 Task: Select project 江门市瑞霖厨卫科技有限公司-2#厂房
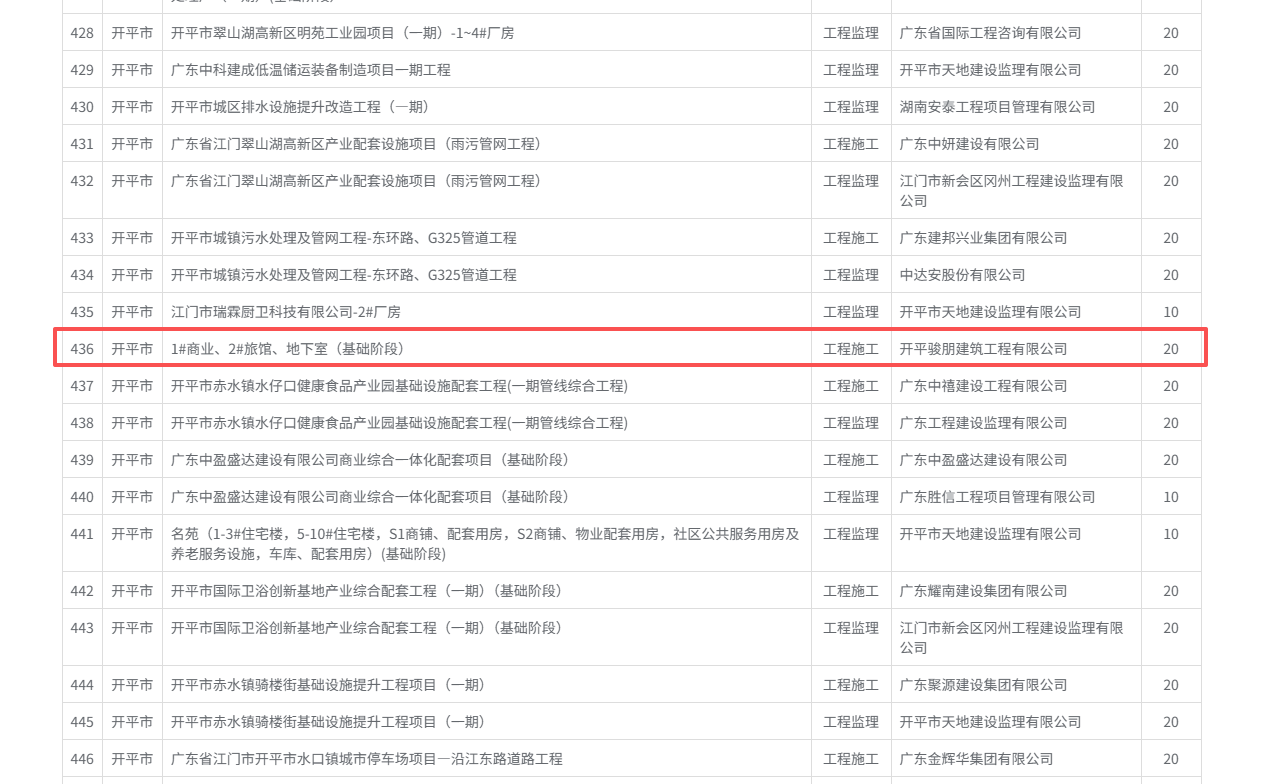[286, 312]
